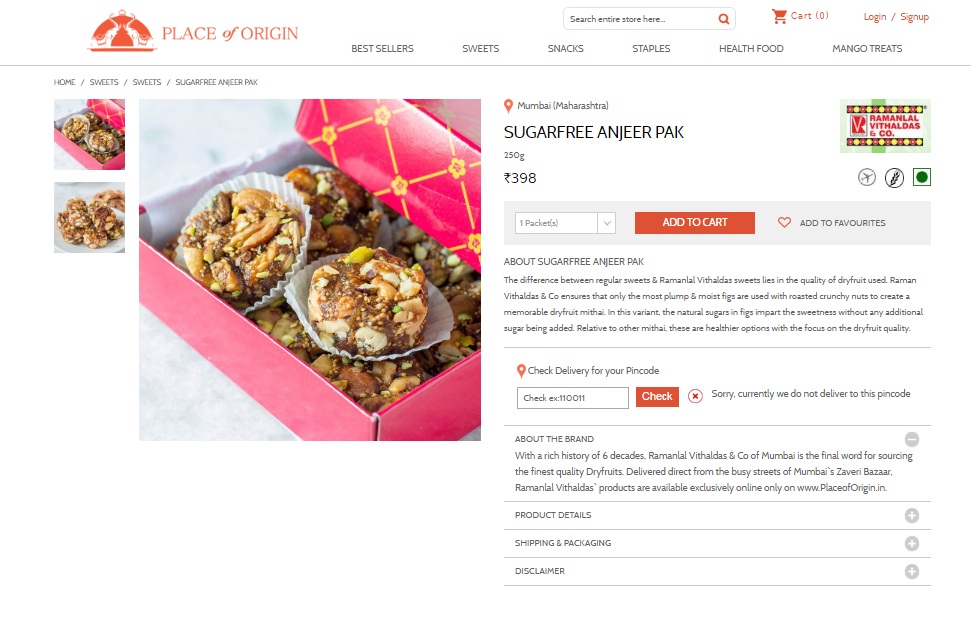Click the wheat gluten-free icon
The image size is (971, 631).
coord(894,178)
